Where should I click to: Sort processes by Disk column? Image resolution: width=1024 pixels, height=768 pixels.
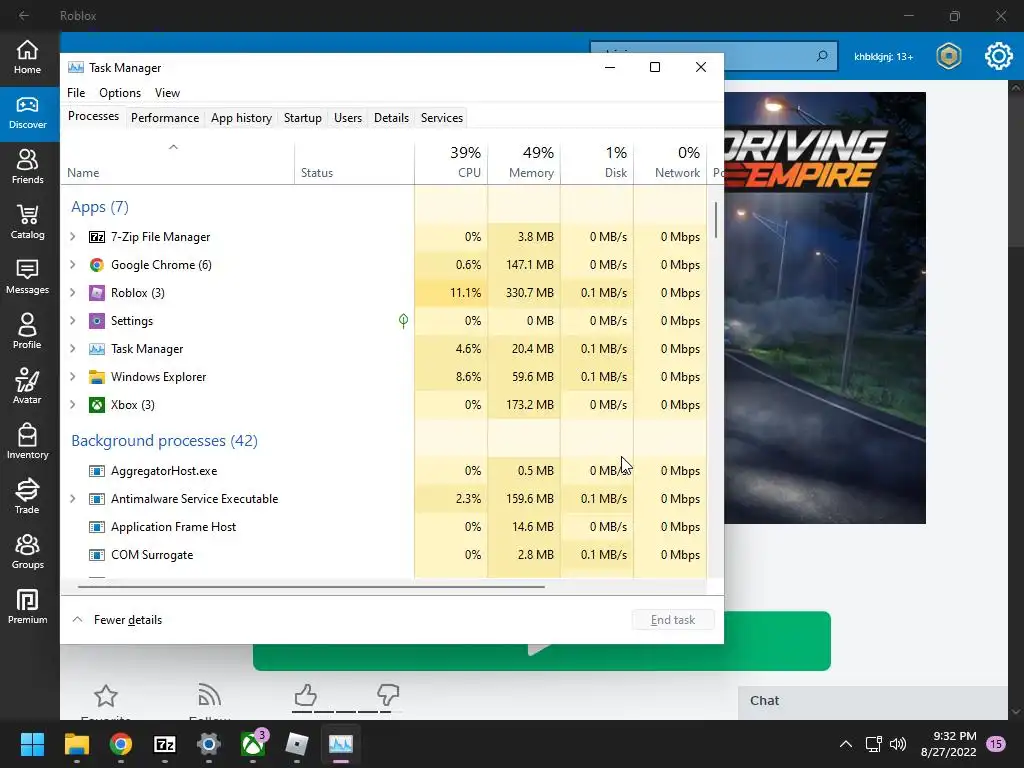597,162
